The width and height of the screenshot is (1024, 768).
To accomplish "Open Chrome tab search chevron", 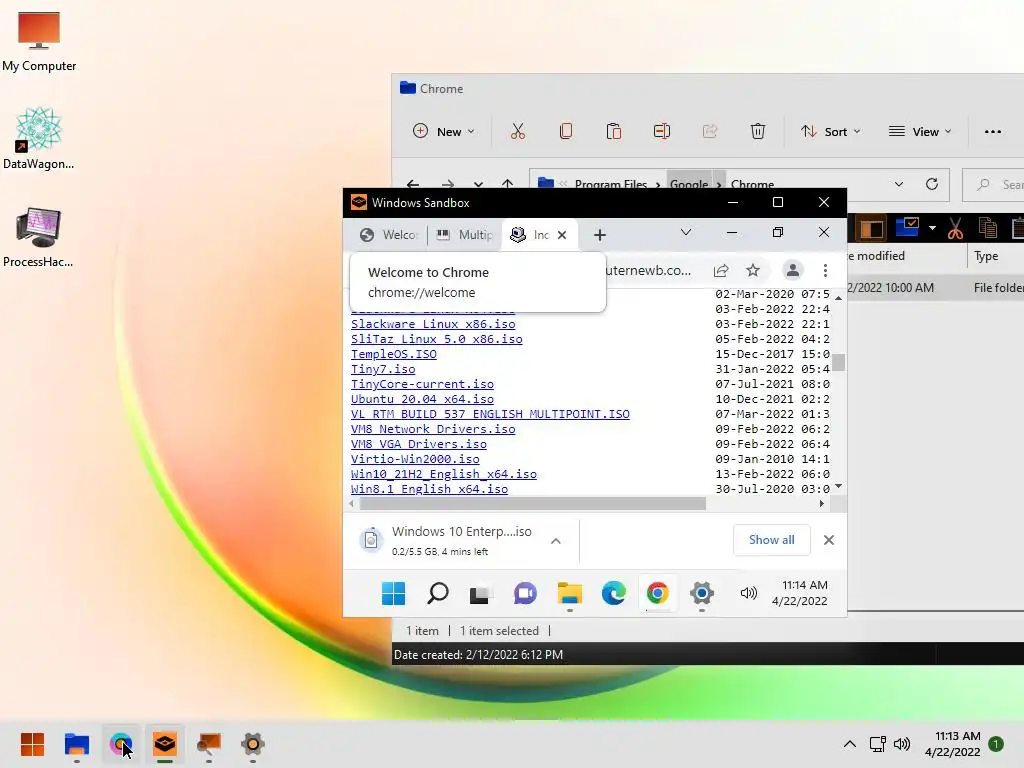I will [x=686, y=232].
